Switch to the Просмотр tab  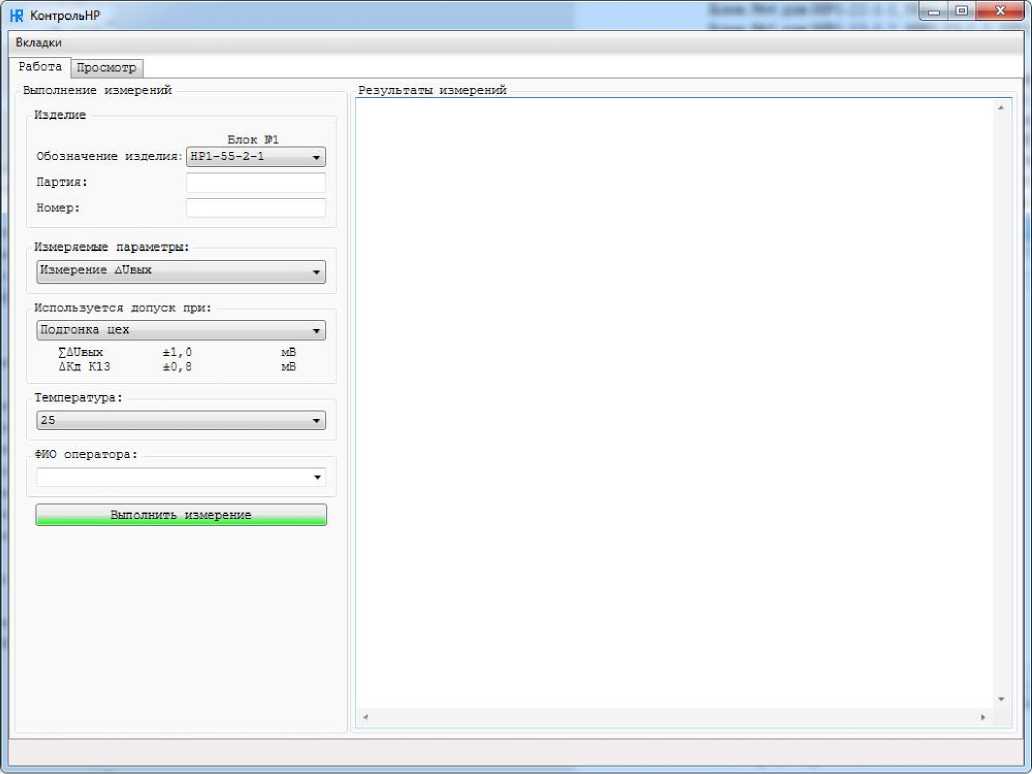pos(107,68)
